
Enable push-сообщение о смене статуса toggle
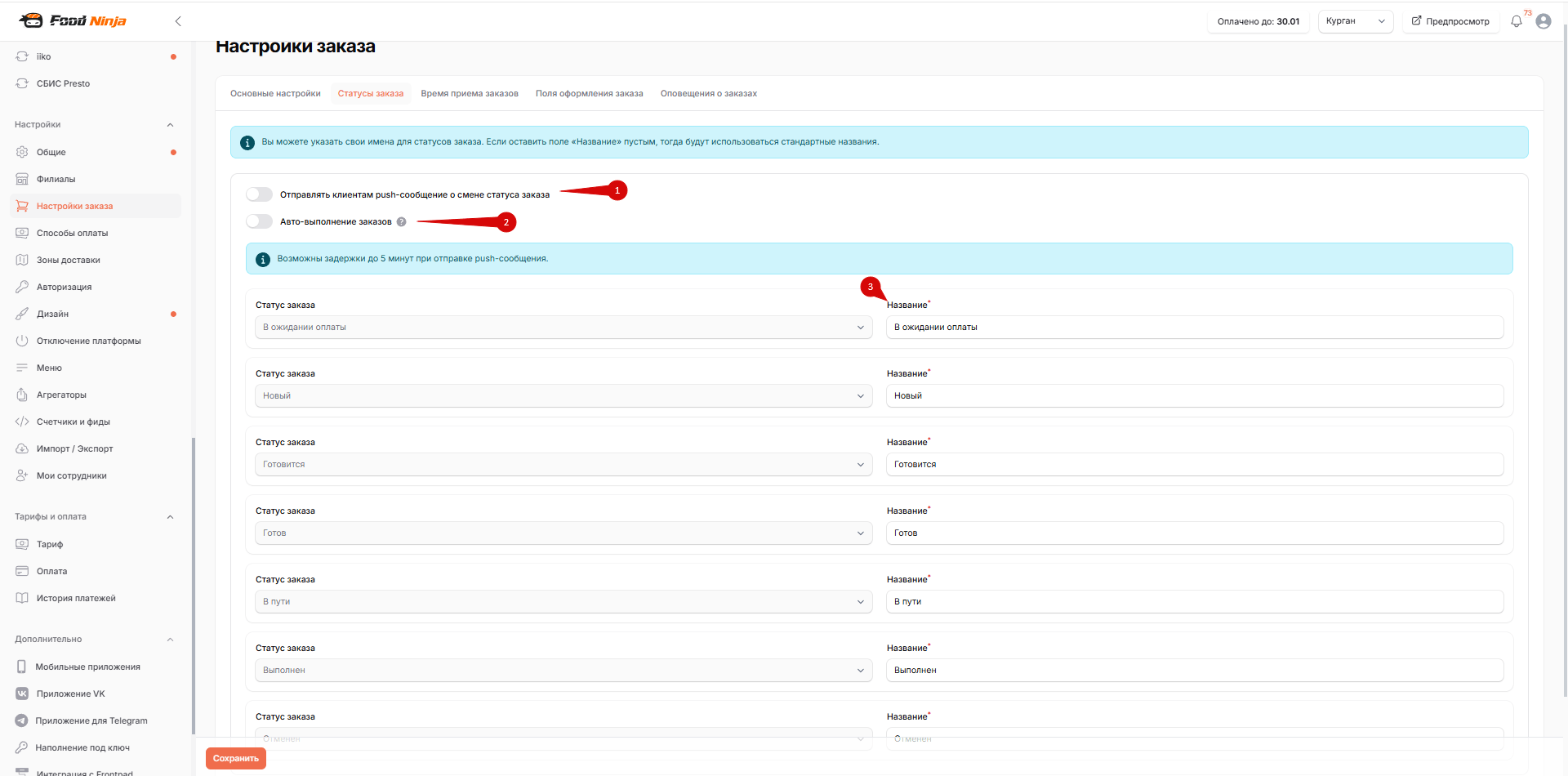pos(259,194)
